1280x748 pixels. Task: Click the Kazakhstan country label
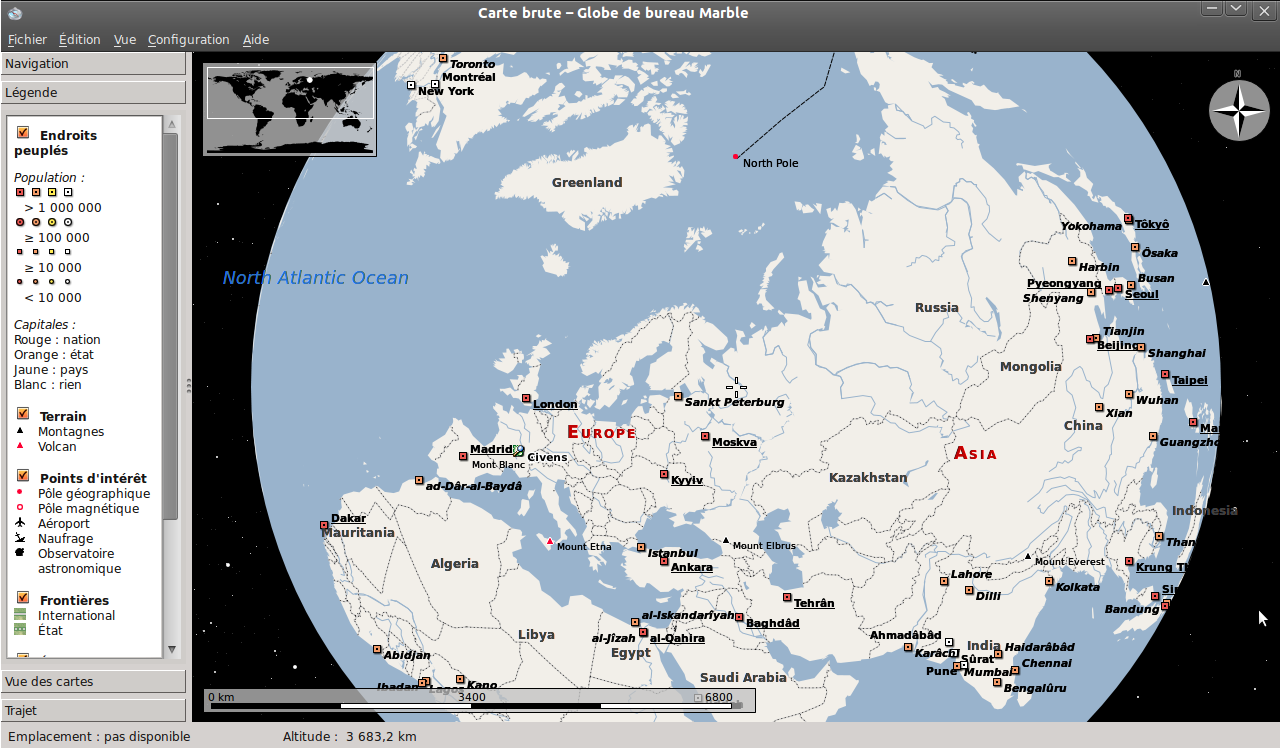click(868, 478)
